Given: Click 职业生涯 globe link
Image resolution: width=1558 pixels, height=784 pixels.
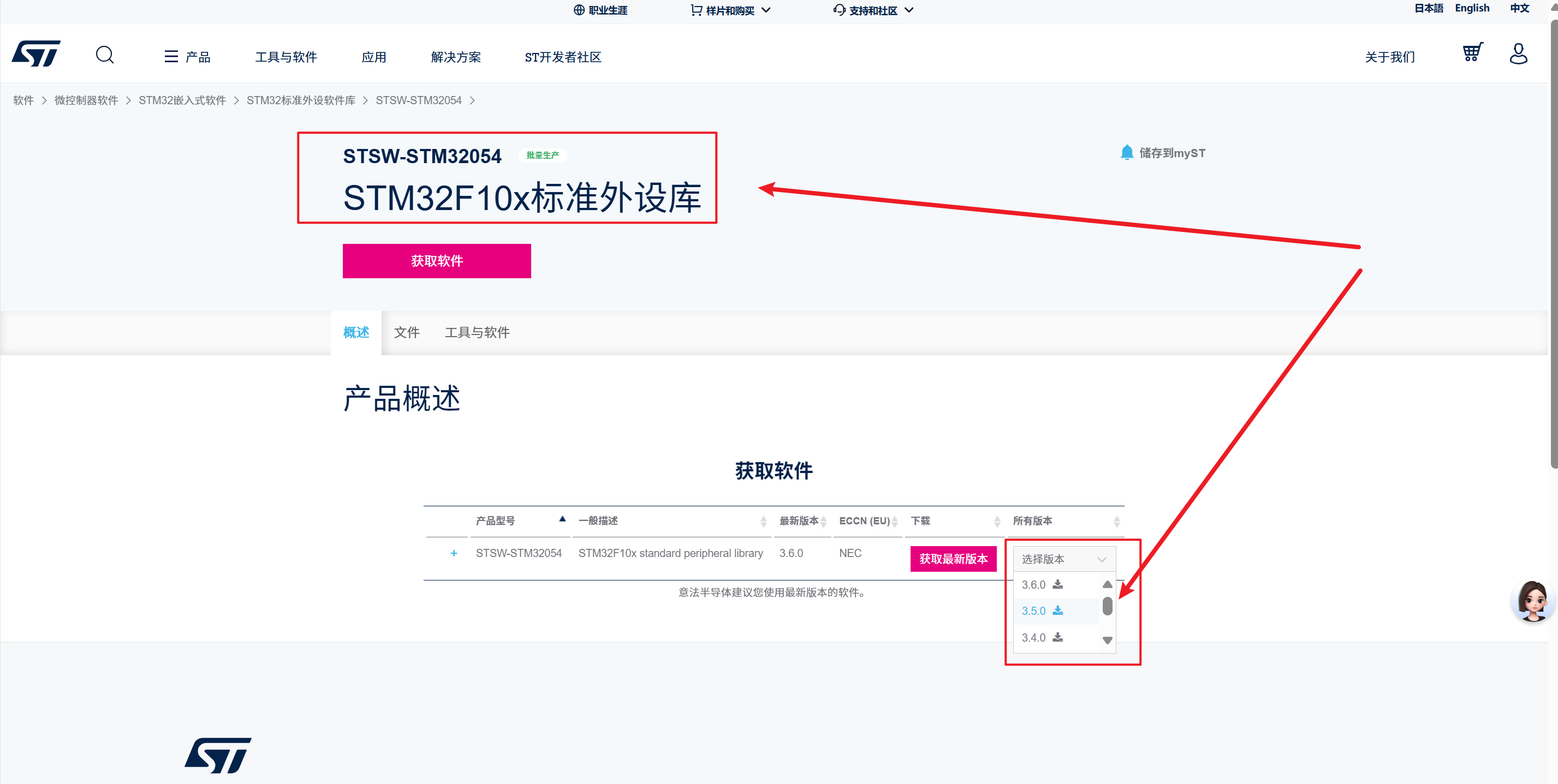Looking at the screenshot, I should (600, 10).
